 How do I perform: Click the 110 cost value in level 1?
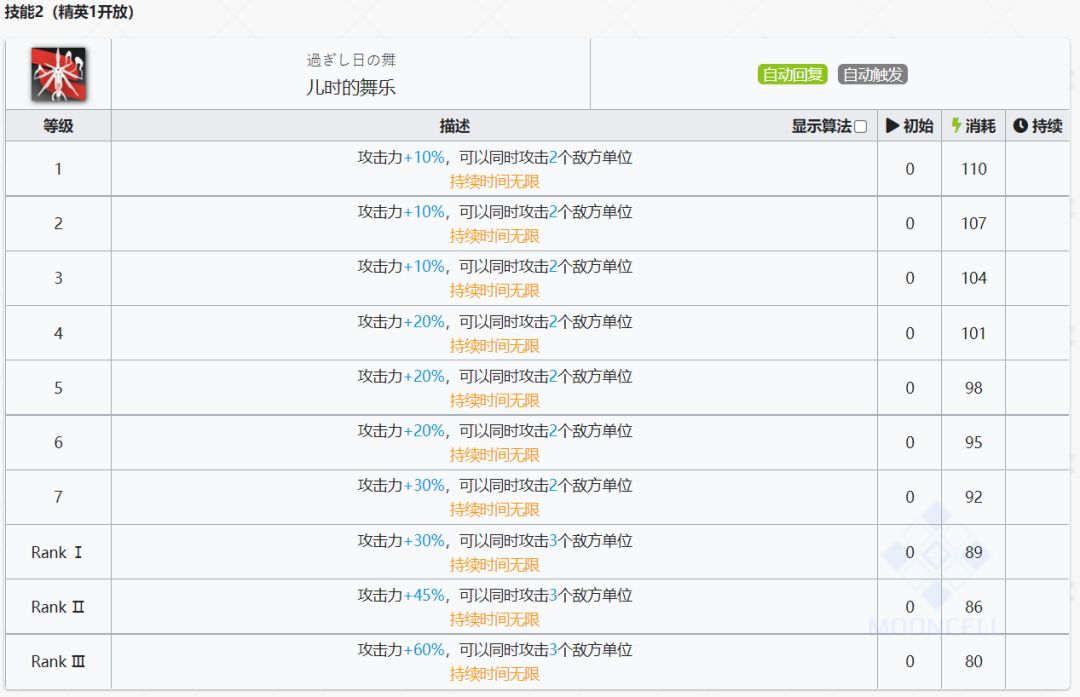pyautogui.click(x=973, y=169)
